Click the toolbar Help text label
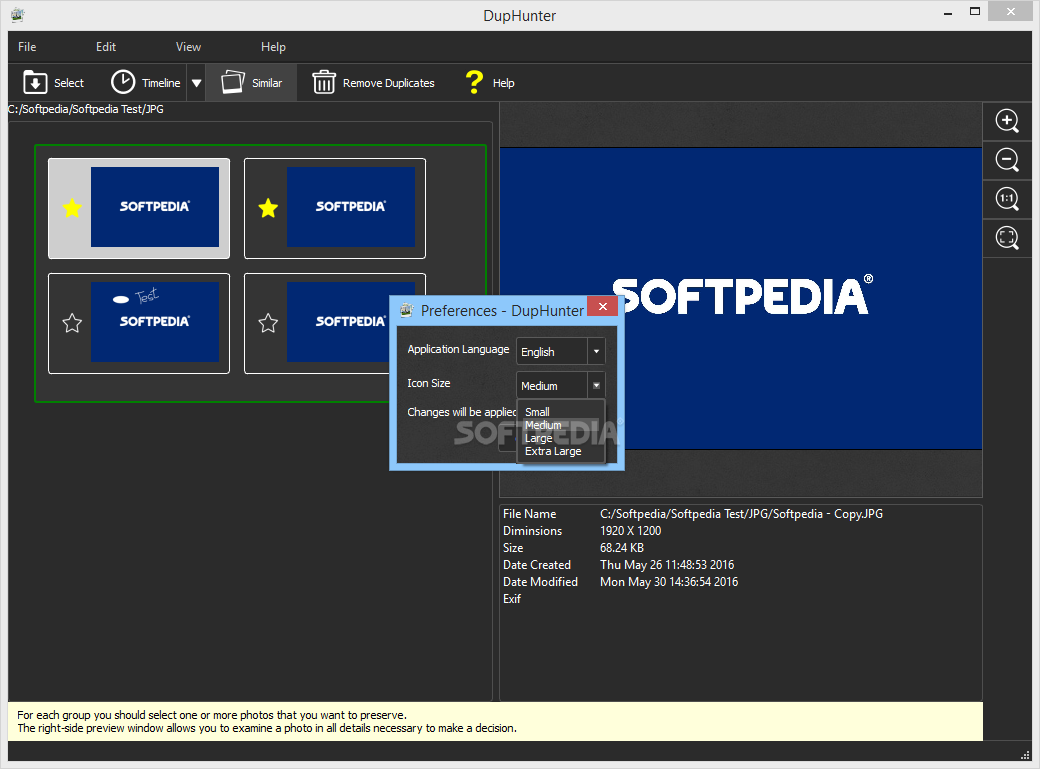The width and height of the screenshot is (1040, 769). pyautogui.click(x=503, y=83)
